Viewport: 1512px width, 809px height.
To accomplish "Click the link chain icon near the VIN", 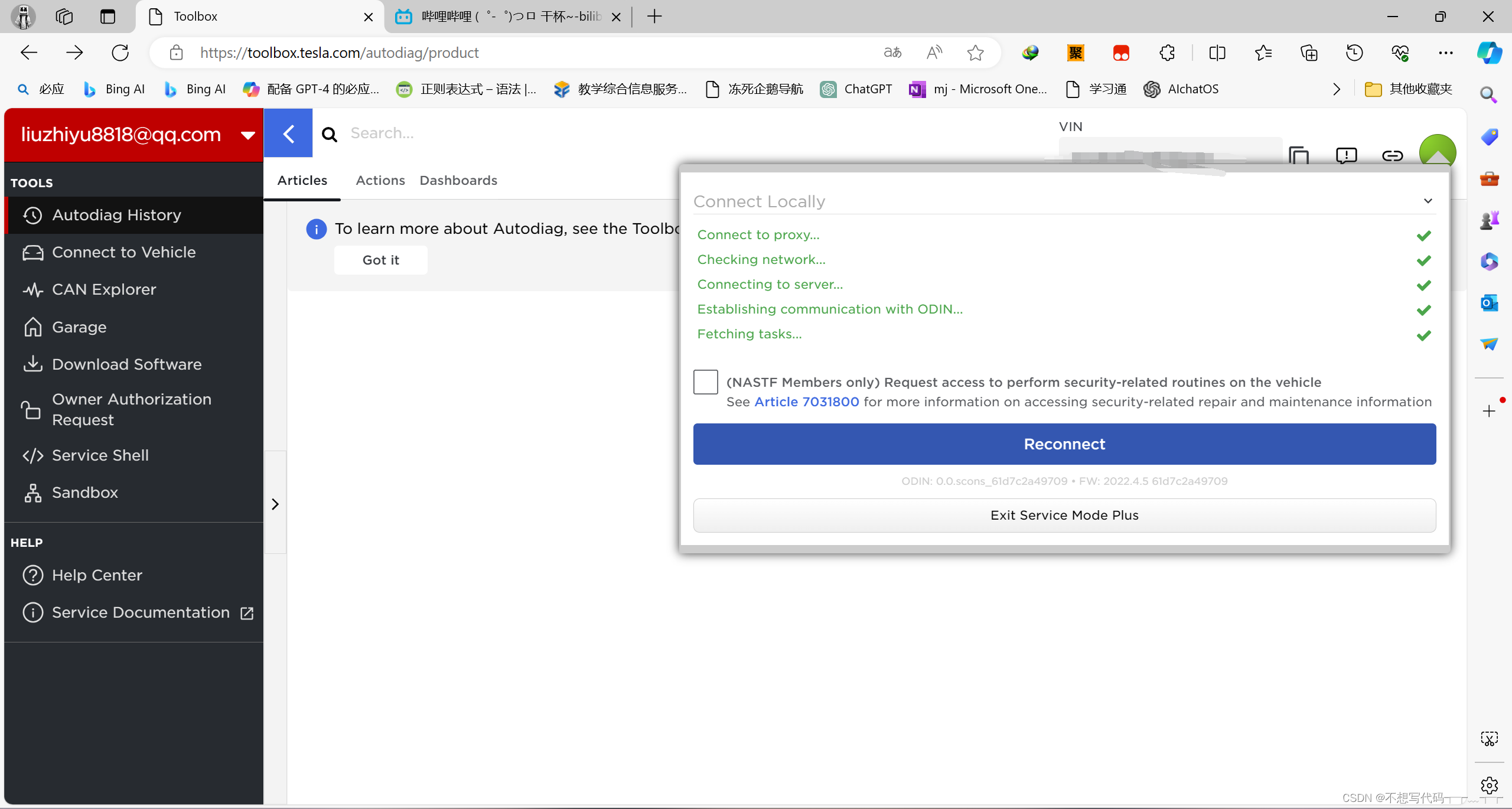I will pyautogui.click(x=1392, y=155).
